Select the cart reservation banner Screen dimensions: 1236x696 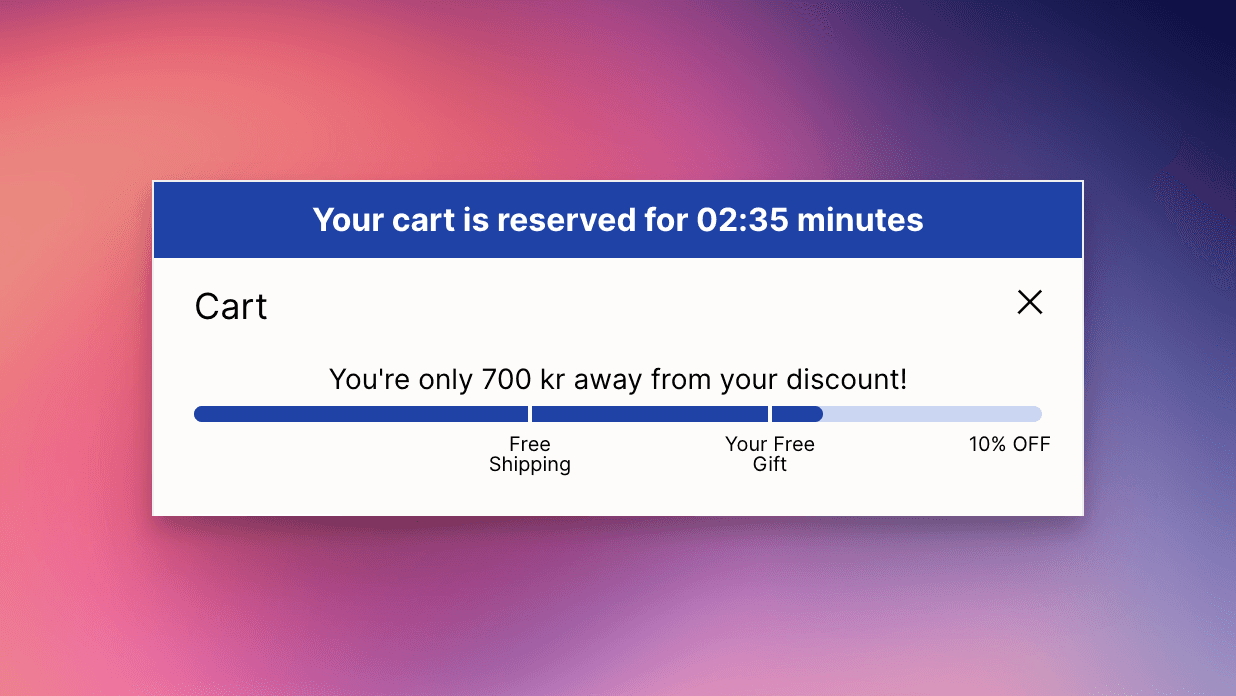click(x=618, y=219)
